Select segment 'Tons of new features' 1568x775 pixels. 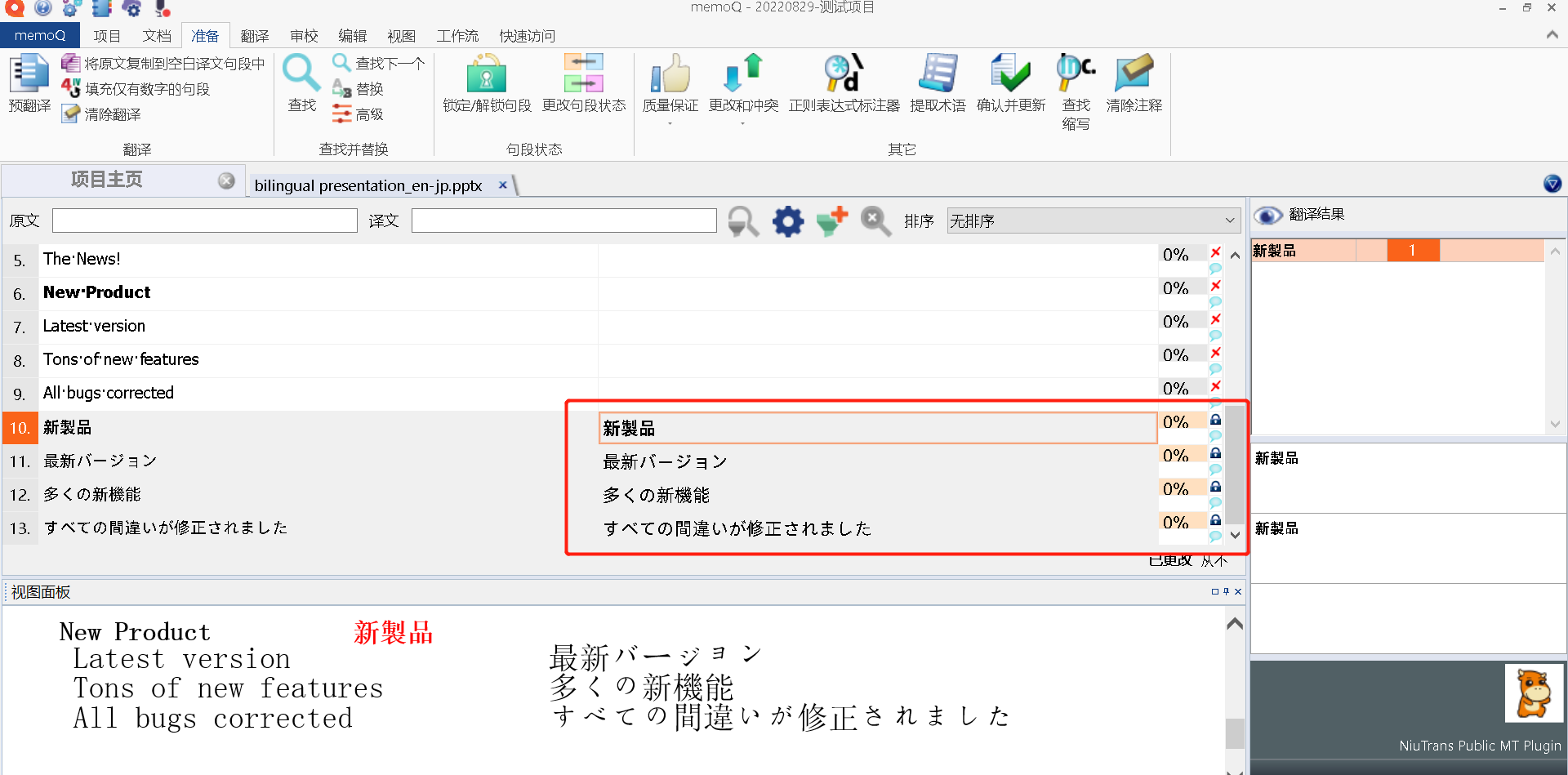pyautogui.click(x=121, y=359)
